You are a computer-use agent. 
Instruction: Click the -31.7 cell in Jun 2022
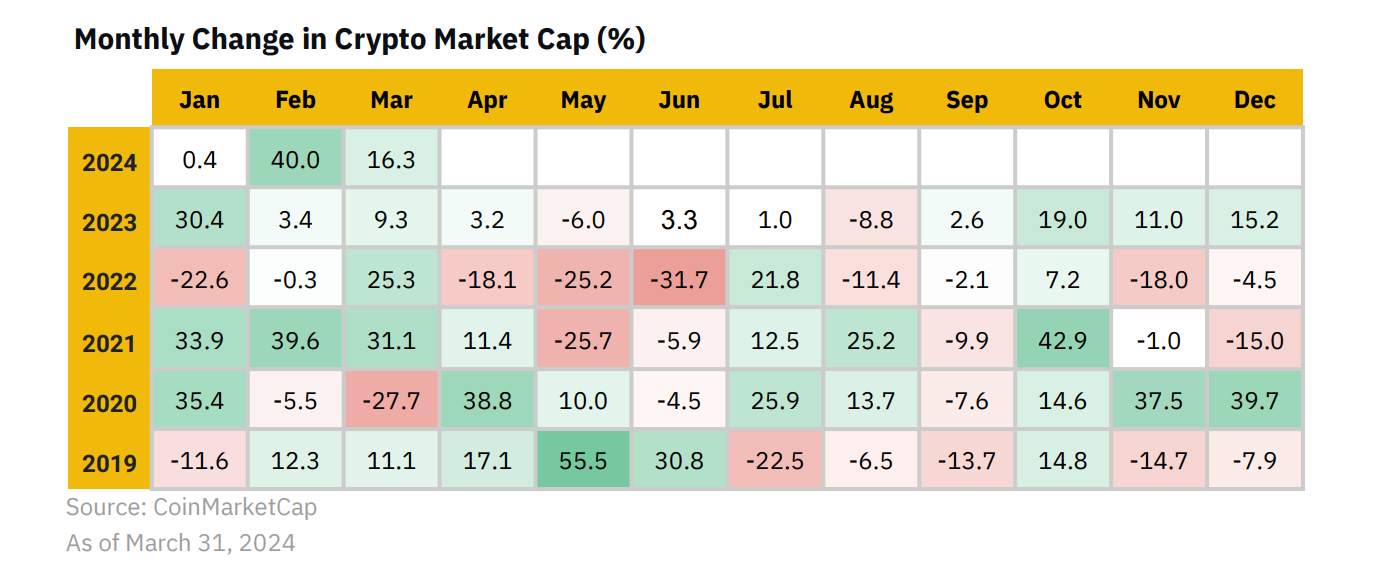[x=679, y=279]
